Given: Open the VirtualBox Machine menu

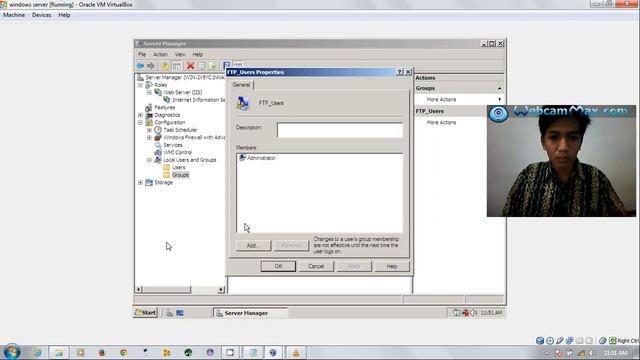Looking at the screenshot, I should coord(14,15).
